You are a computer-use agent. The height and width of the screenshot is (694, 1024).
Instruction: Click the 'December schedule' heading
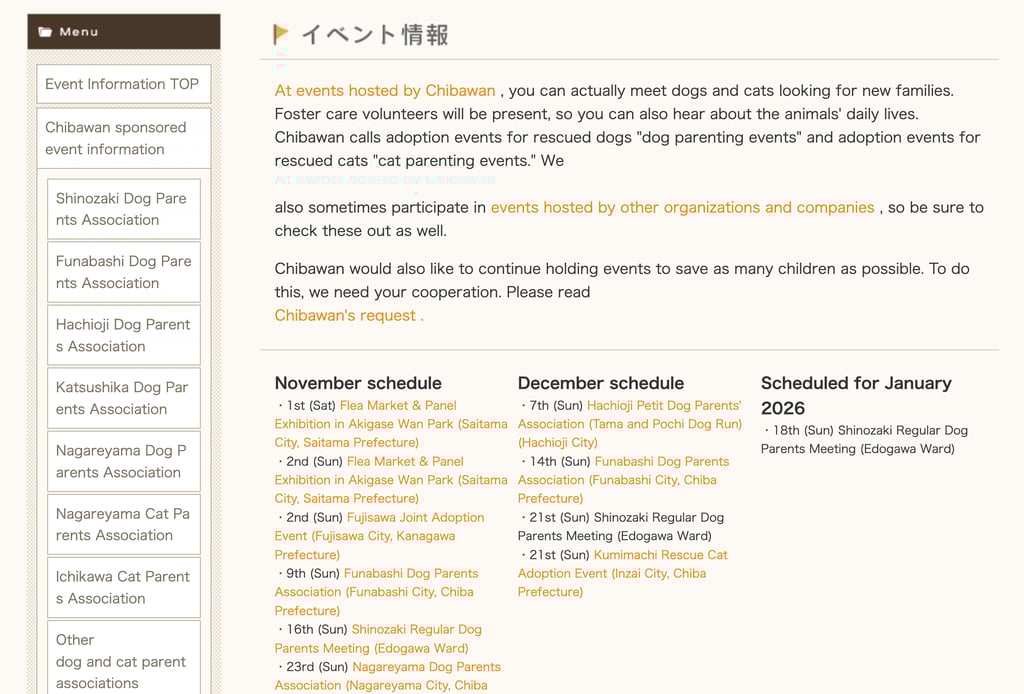601,383
